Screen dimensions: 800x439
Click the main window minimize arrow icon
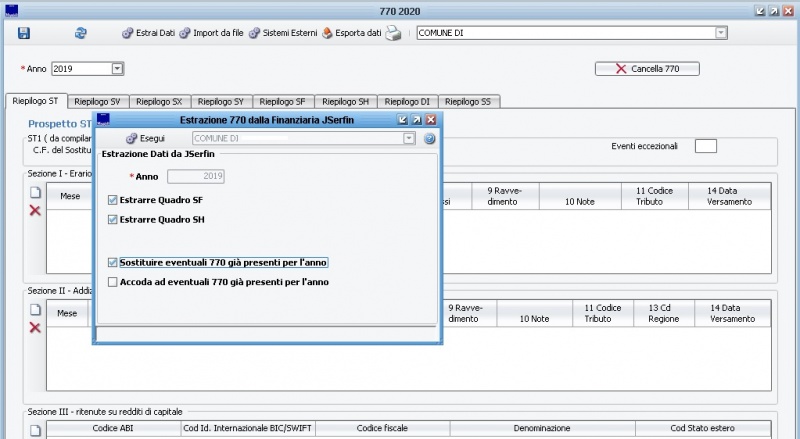point(760,11)
